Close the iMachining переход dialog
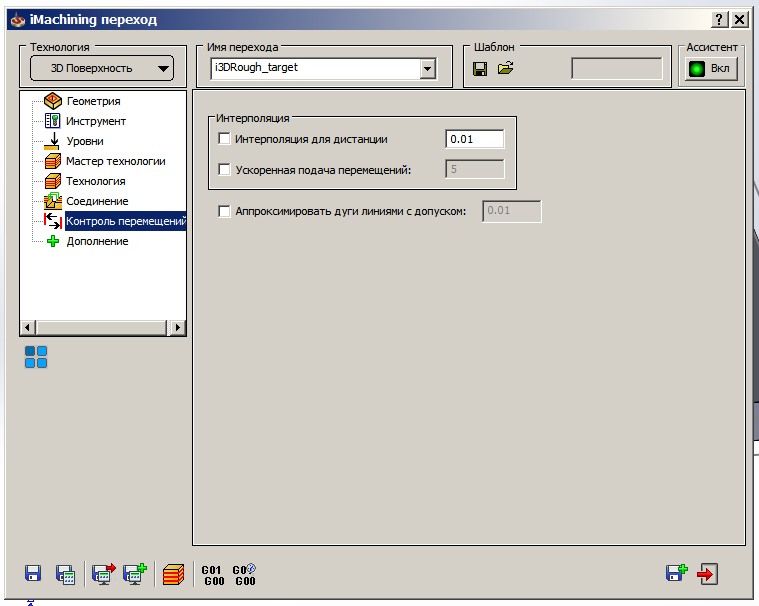The width and height of the screenshot is (759, 606). [x=740, y=19]
